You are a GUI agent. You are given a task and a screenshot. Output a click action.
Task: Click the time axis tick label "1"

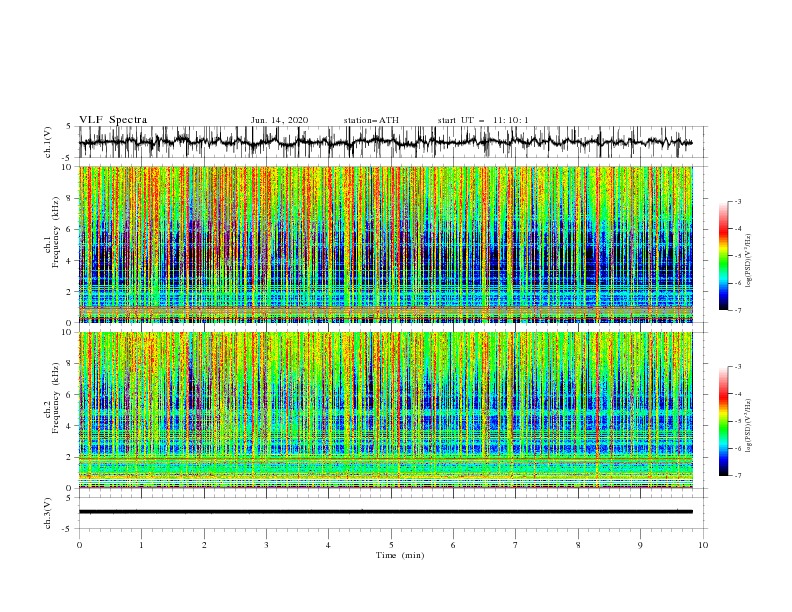141,545
